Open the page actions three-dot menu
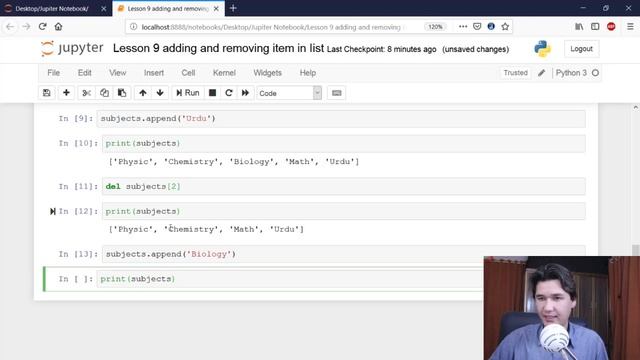Screen dimensions: 640x360 (463, 27)
